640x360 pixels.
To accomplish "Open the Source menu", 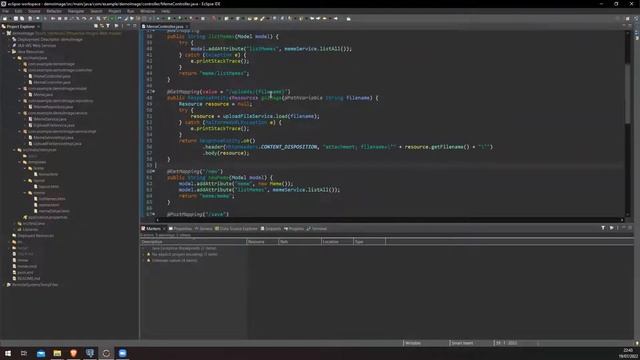I will click(x=34, y=11).
